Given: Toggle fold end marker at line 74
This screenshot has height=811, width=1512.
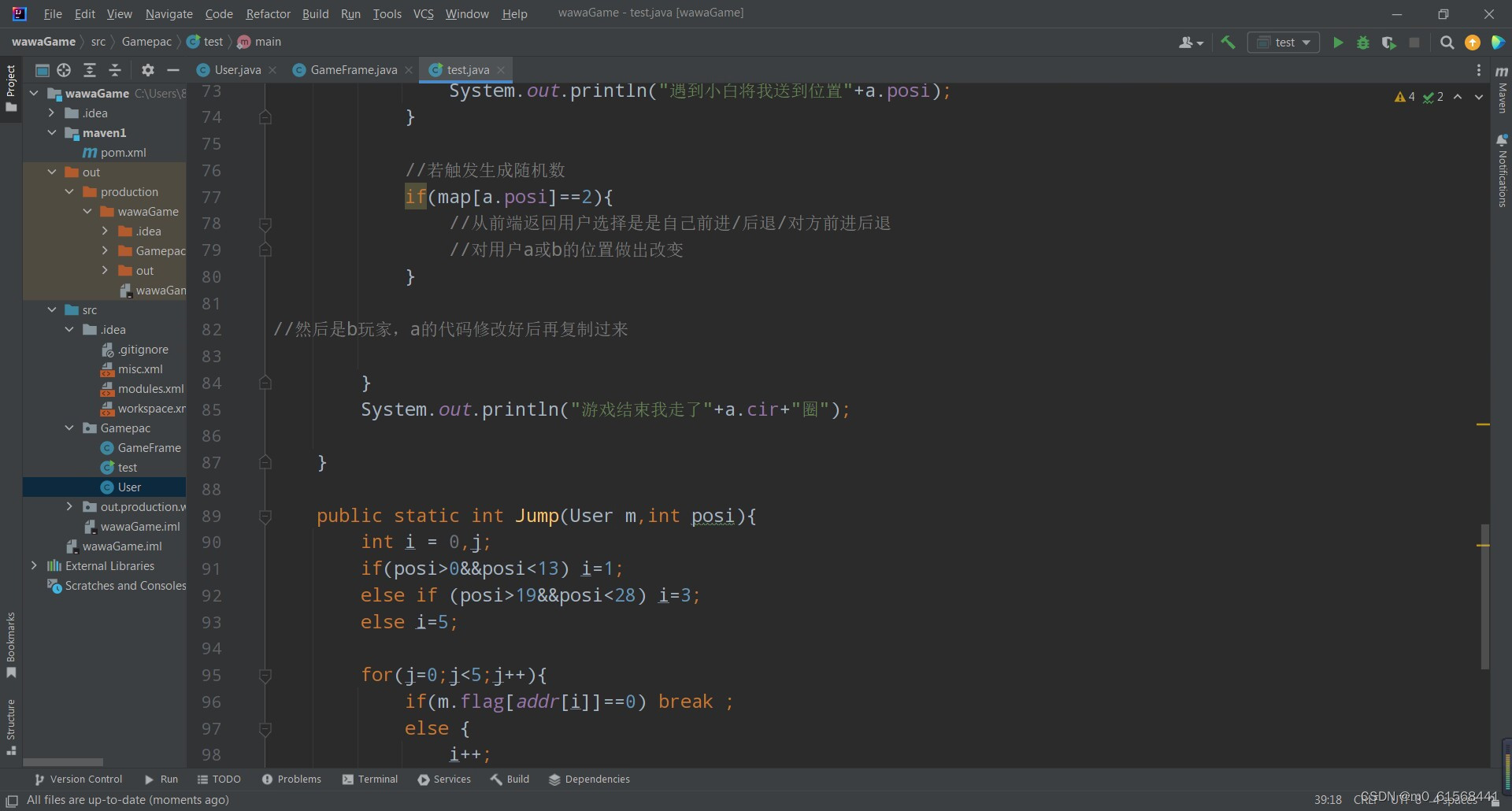Looking at the screenshot, I should pyautogui.click(x=265, y=117).
